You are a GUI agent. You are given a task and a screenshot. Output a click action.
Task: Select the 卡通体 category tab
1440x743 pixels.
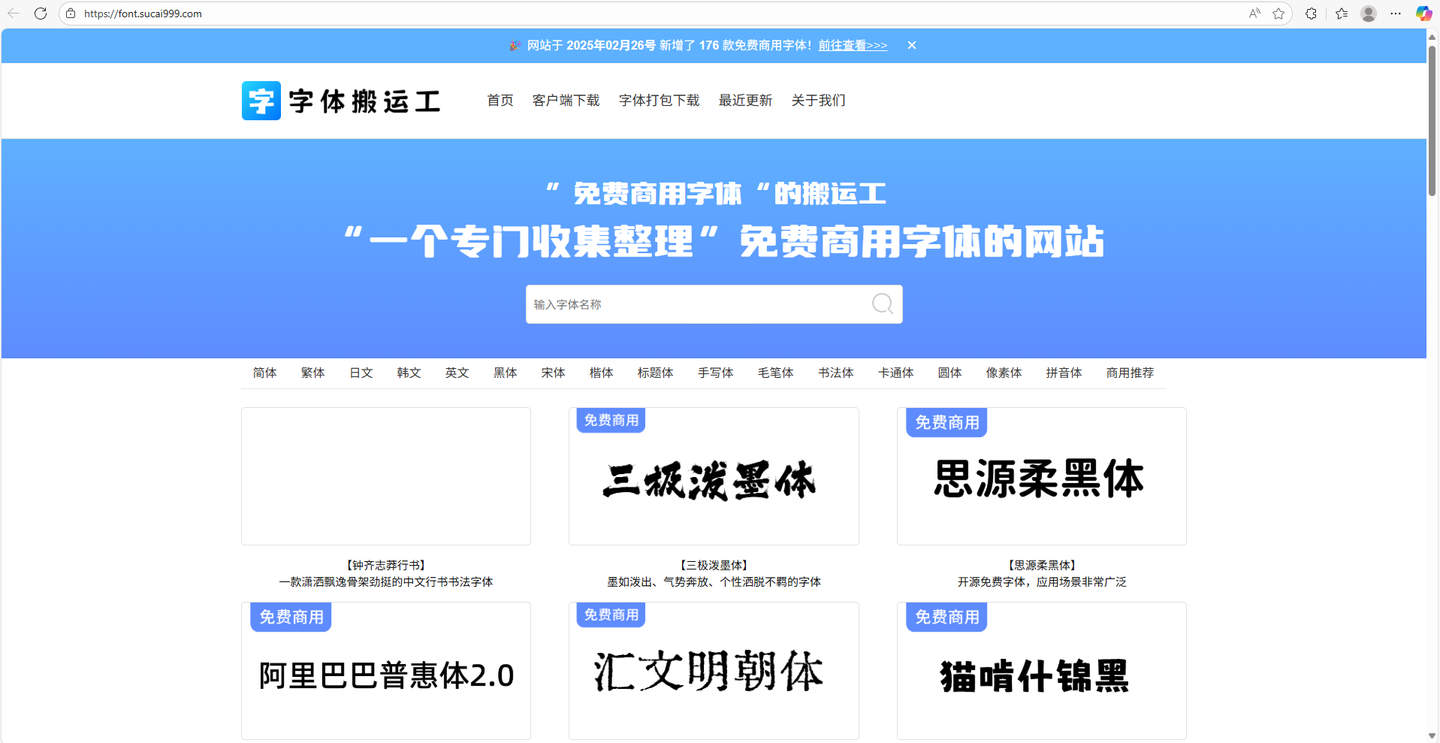(x=895, y=373)
